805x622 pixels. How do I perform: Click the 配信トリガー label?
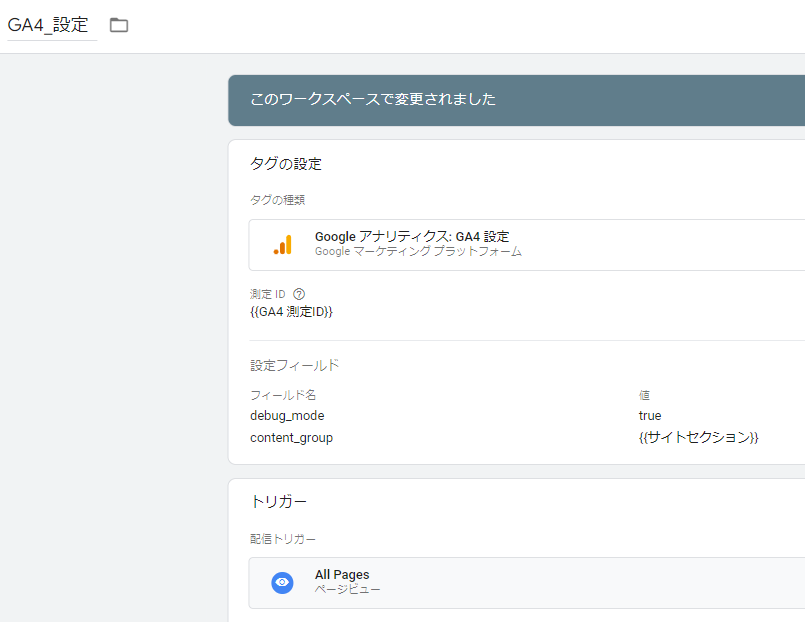(283, 539)
